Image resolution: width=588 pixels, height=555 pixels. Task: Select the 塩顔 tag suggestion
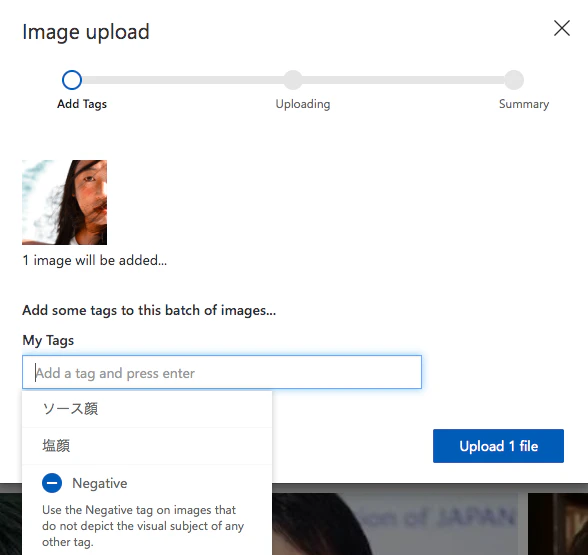coord(147,446)
